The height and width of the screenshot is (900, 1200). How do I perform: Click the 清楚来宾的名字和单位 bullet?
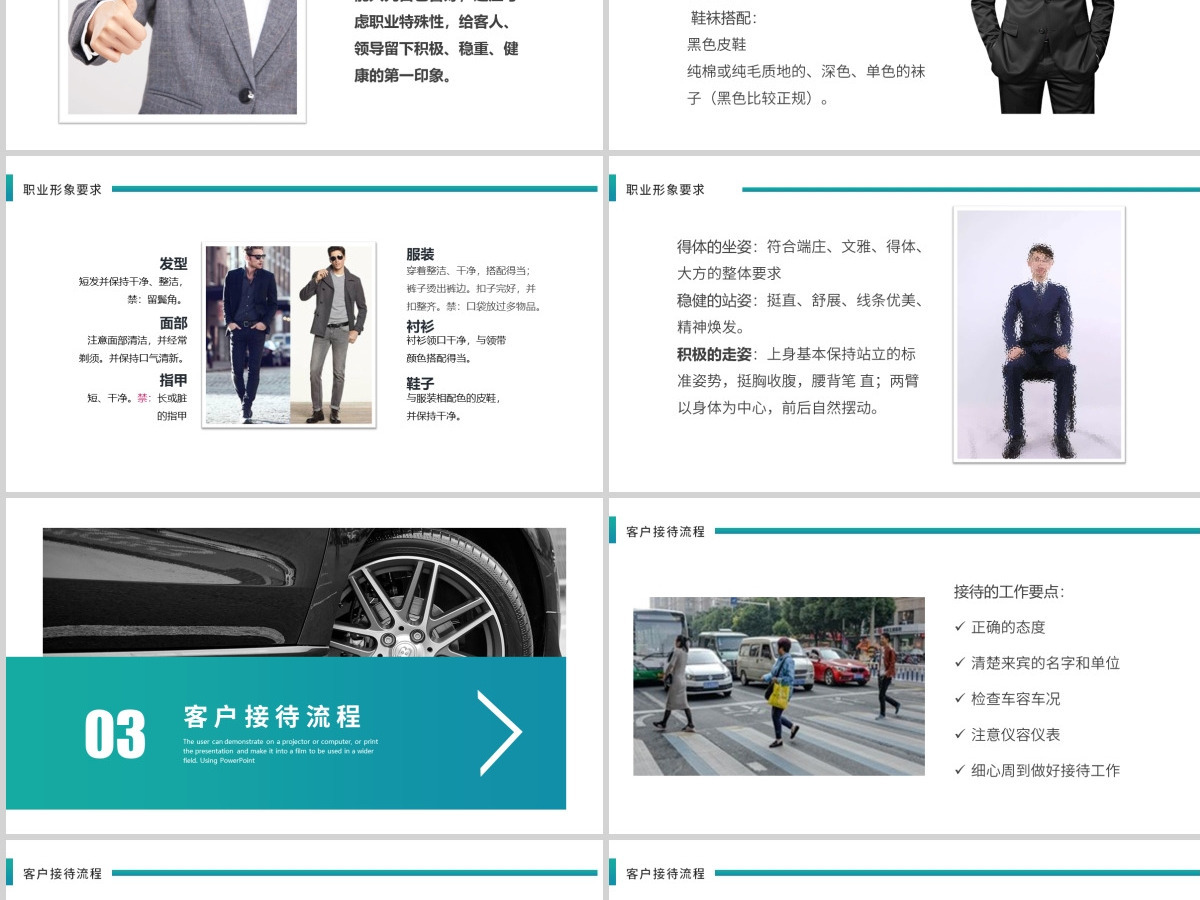[1037, 663]
